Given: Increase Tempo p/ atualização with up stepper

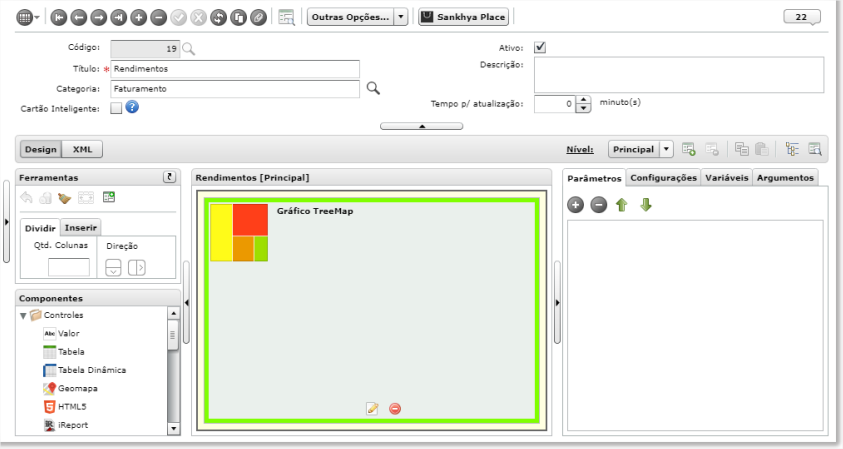Looking at the screenshot, I should [x=583, y=100].
